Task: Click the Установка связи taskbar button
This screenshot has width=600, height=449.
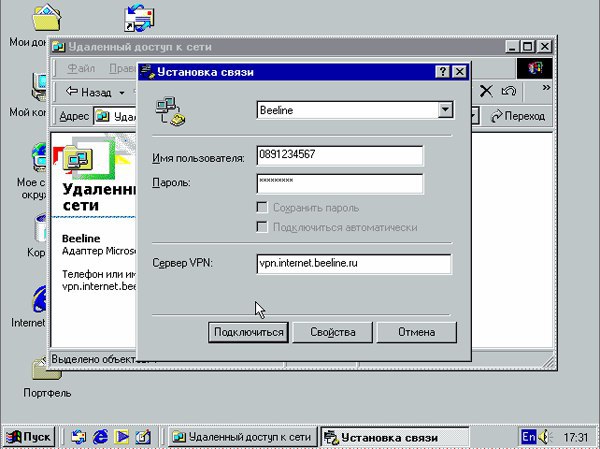Action: 394,437
